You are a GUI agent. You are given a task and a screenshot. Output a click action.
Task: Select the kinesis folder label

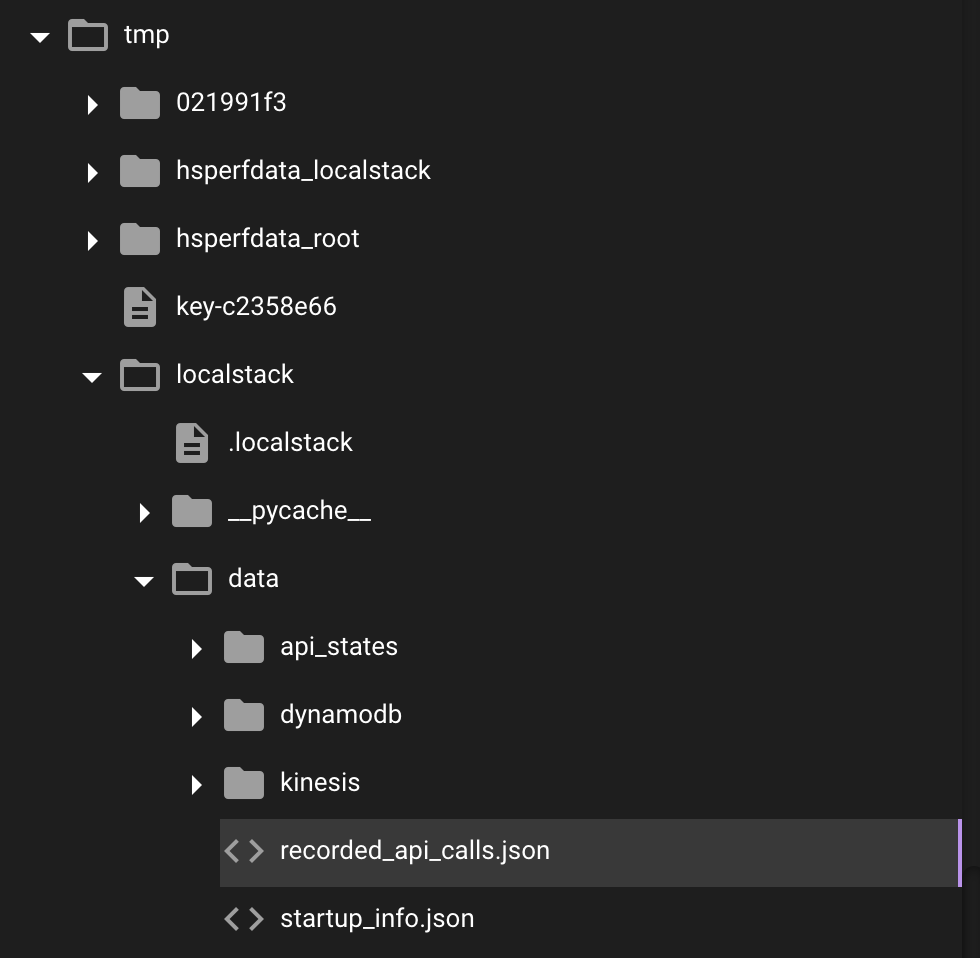[x=320, y=783]
